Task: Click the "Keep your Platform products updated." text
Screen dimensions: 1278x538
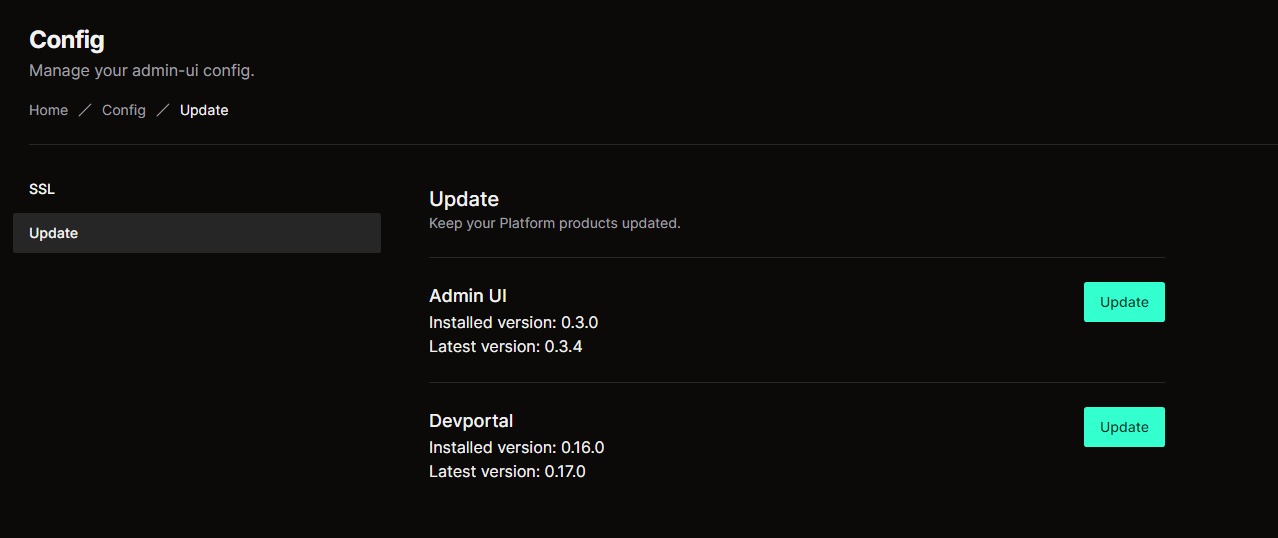Action: tap(554, 223)
